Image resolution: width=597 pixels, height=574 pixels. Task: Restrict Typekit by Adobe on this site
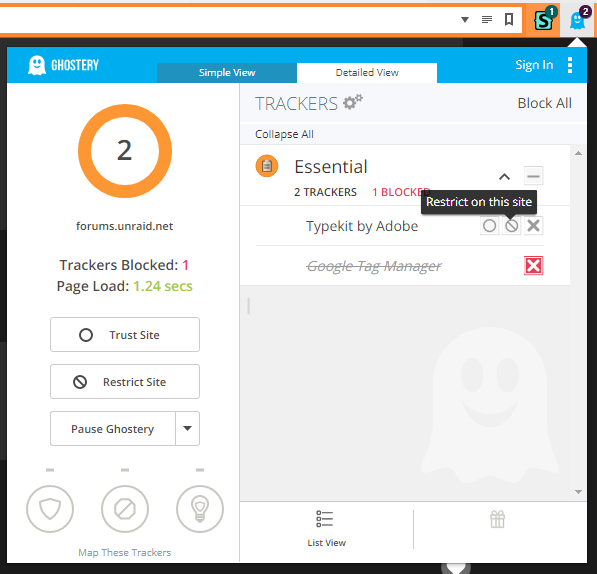511,226
